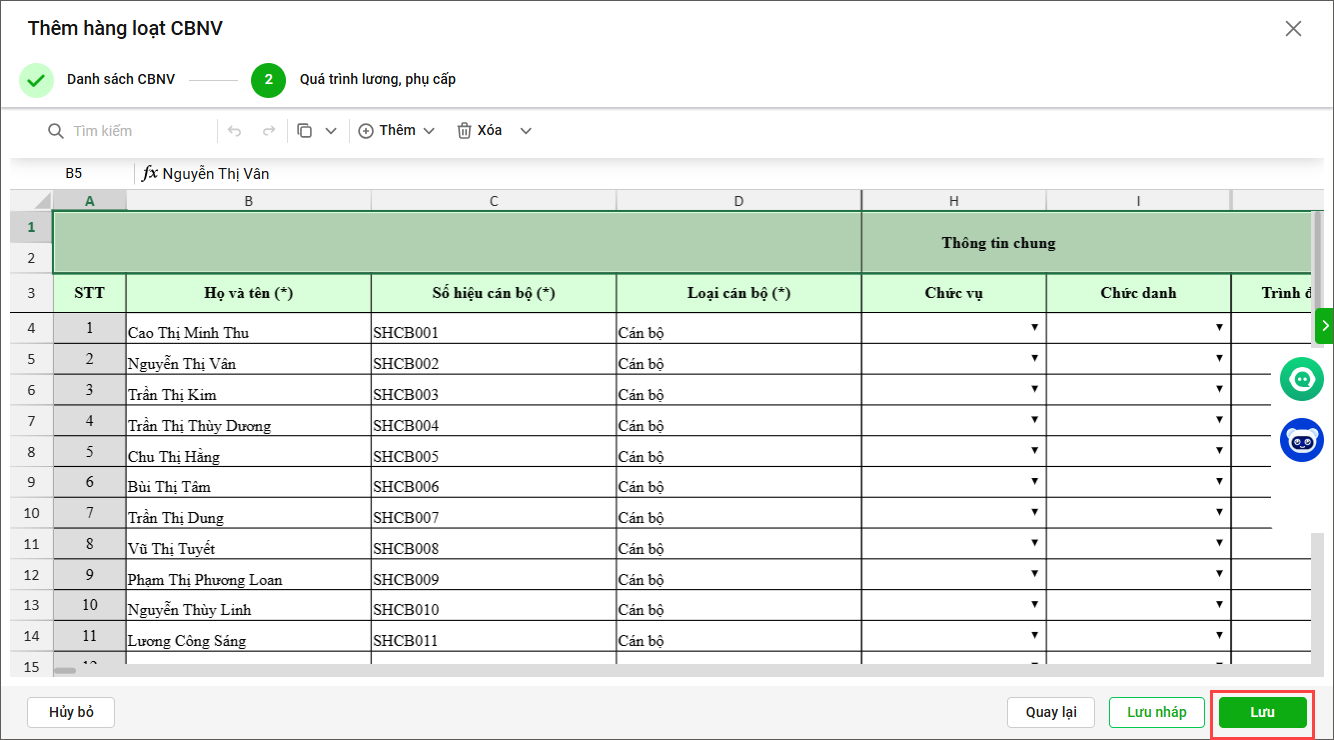Expand the green side panel arrow
This screenshot has height=740, width=1334.
click(x=1325, y=325)
